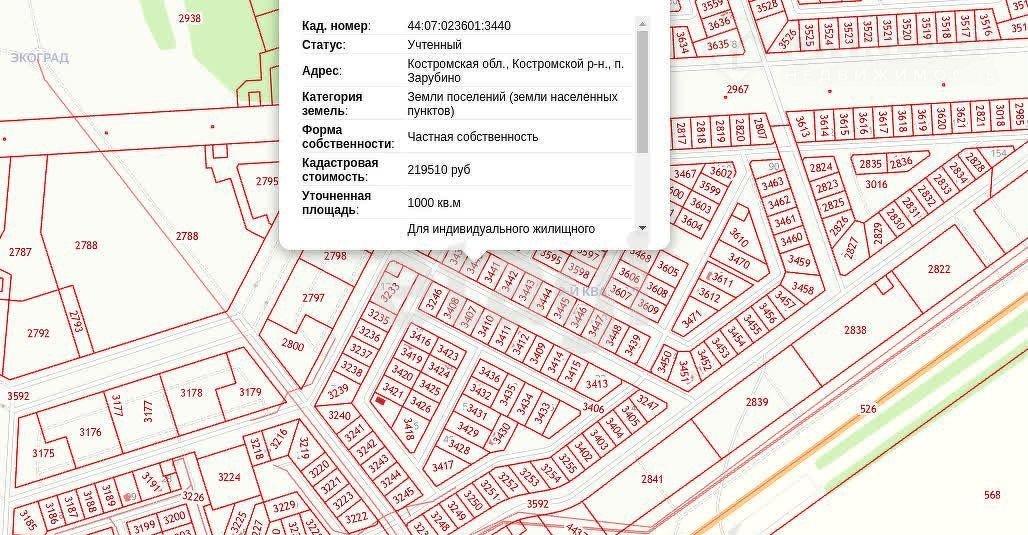Click the cadastral value 219510 руб
Image resolution: width=1028 pixels, height=535 pixels.
tap(438, 170)
